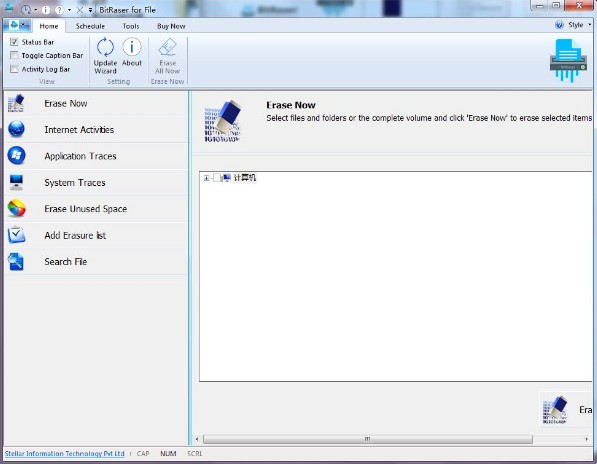Click the help question mark icon in title bar
This screenshot has height=464, width=597.
59,10
